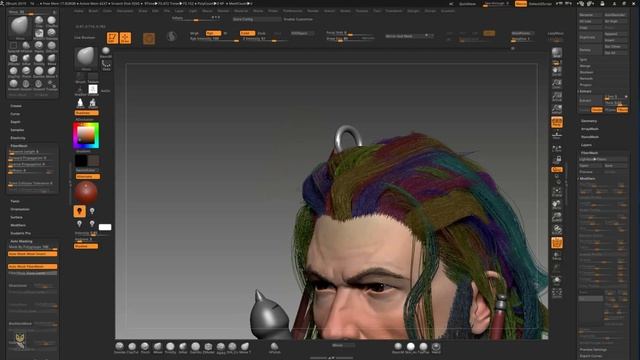Click the Rotate view icon on right shelf
The width and height of the screenshot is (640, 360).
(x=557, y=230)
